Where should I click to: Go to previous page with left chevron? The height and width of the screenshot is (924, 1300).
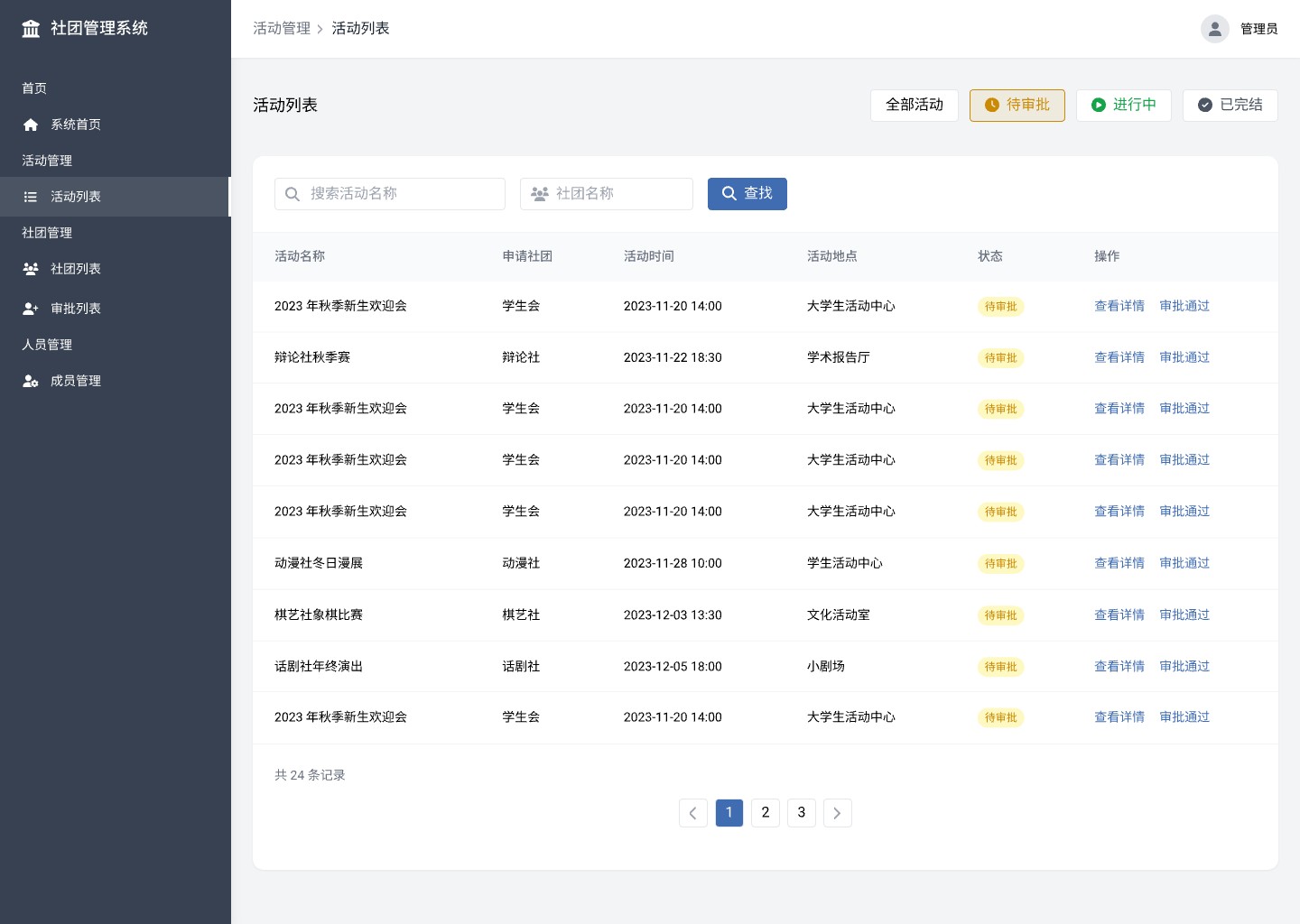[x=692, y=813]
